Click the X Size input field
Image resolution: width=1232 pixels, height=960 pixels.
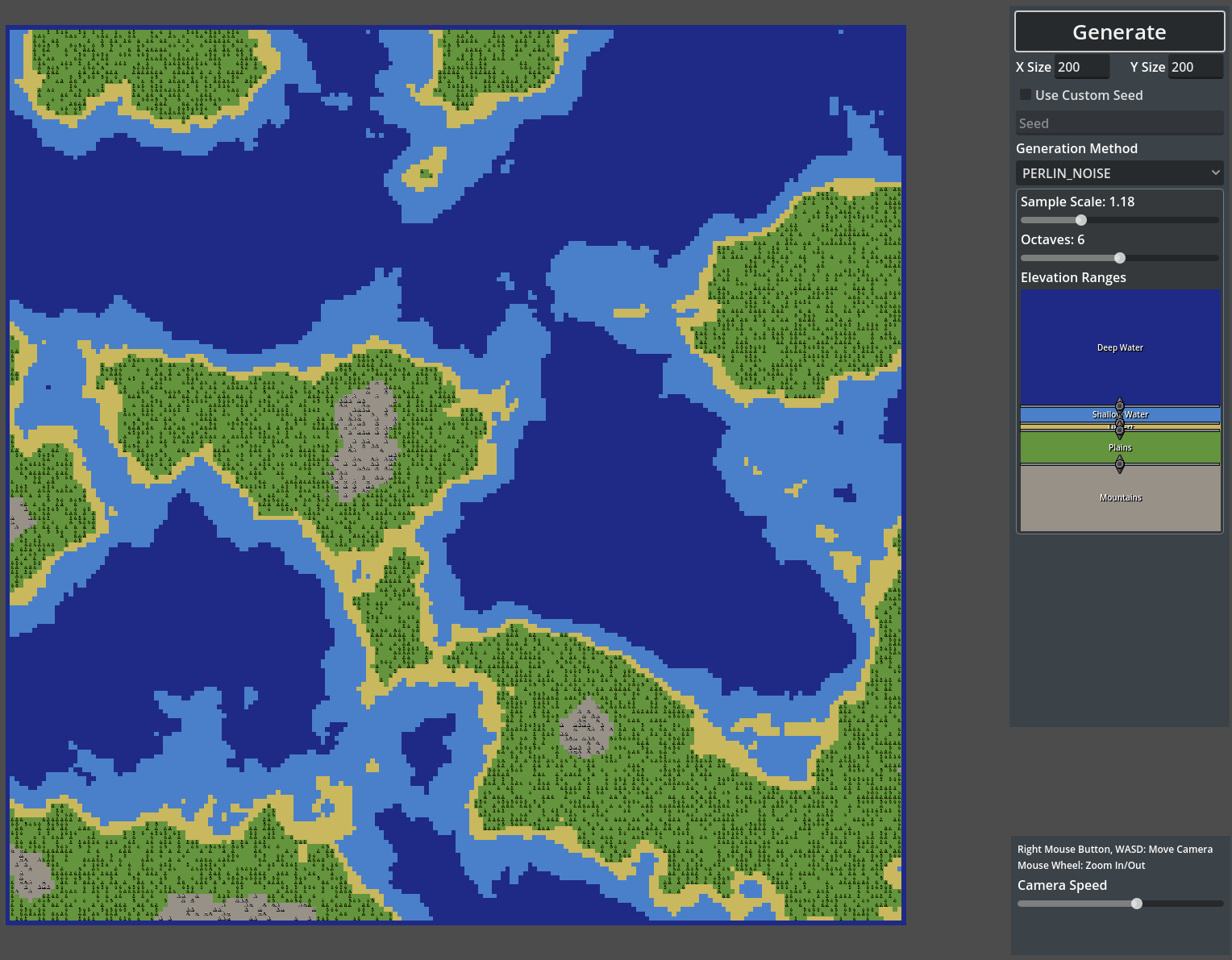[1081, 67]
